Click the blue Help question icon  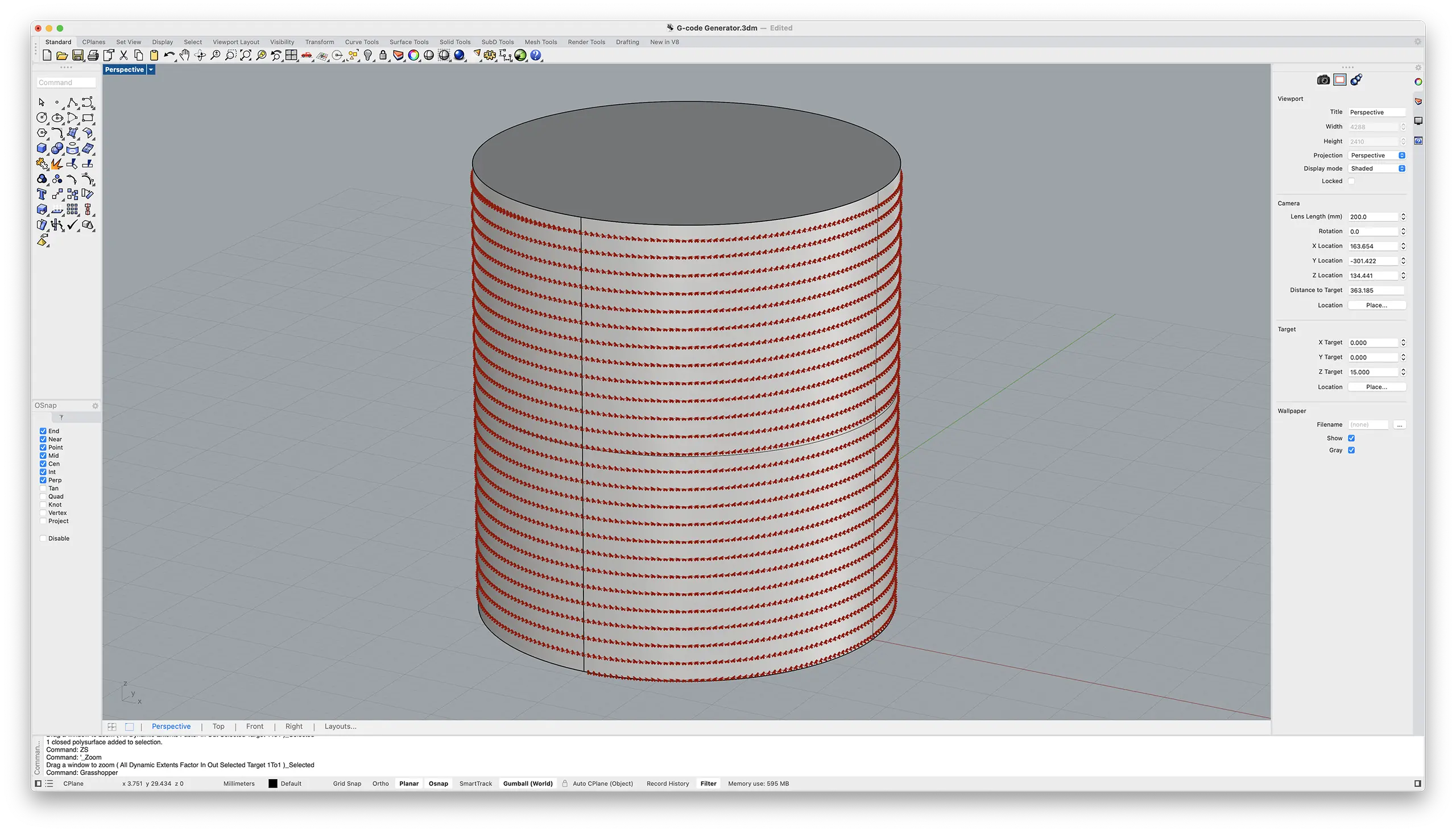[535, 55]
